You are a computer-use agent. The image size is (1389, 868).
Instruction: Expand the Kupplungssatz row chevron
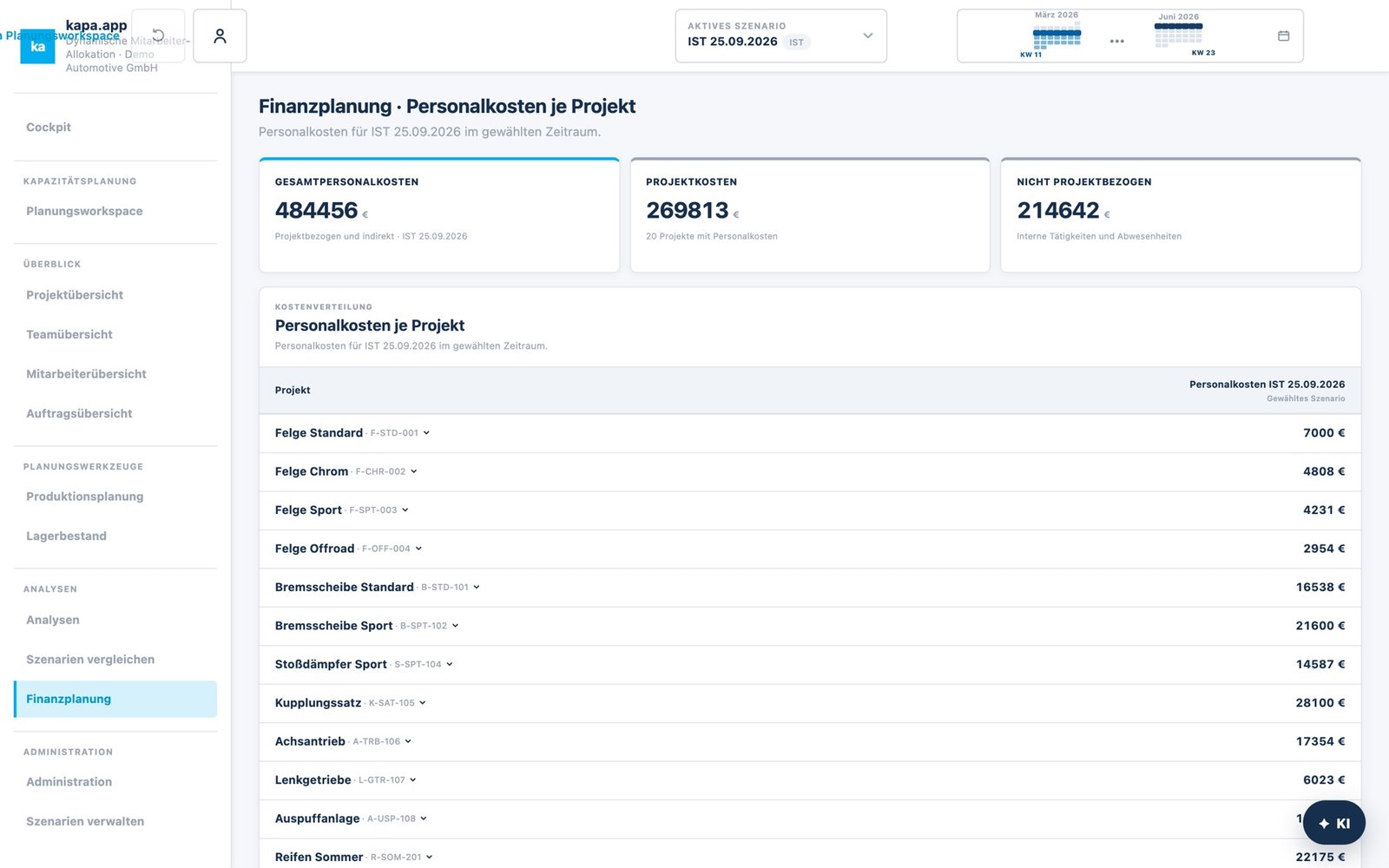click(x=422, y=703)
